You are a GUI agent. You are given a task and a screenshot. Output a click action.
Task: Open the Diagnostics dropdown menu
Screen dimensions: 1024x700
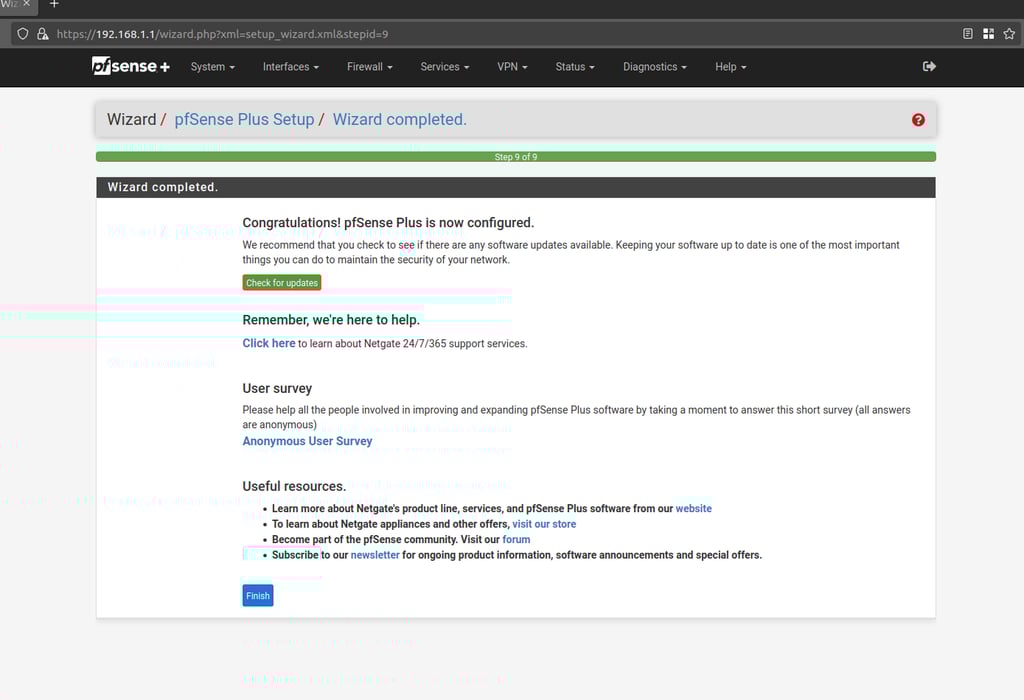(x=654, y=67)
